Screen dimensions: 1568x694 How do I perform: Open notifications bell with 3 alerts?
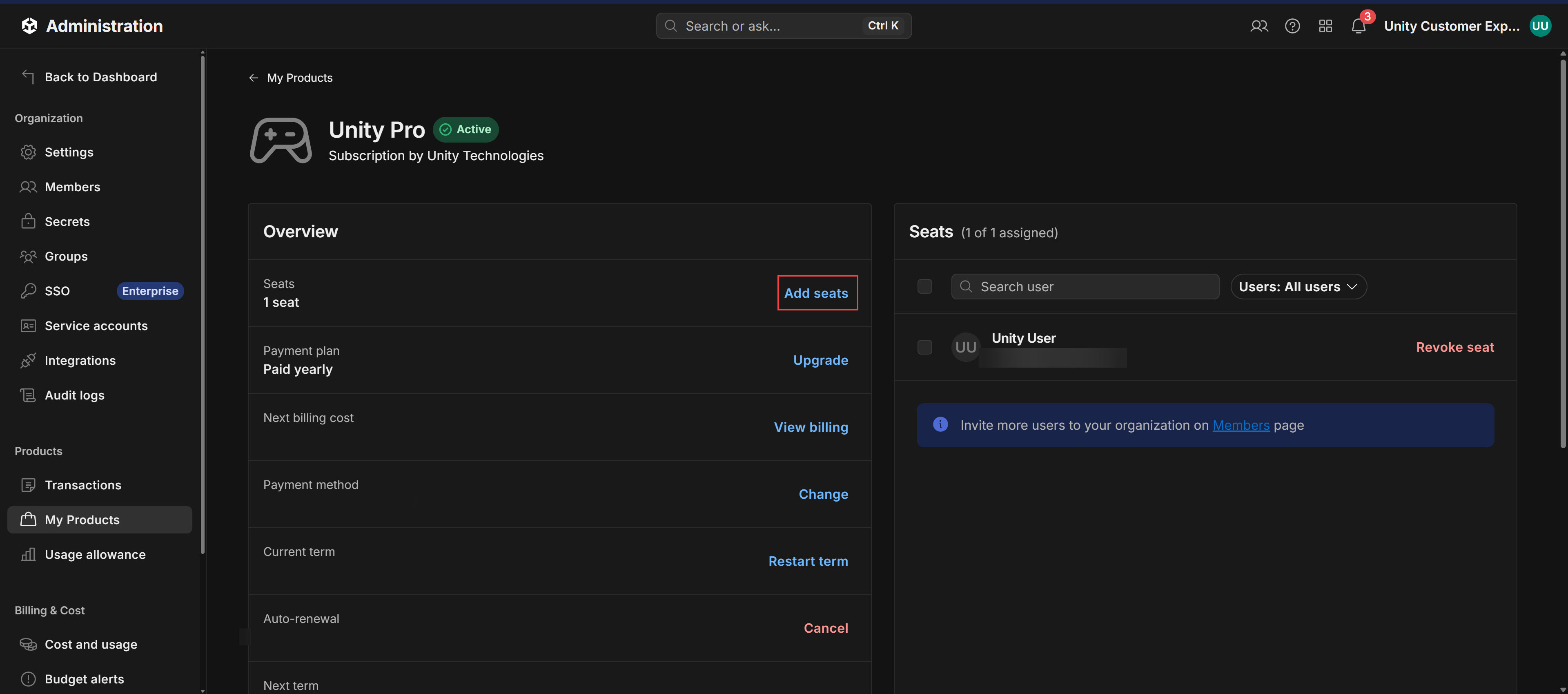click(1359, 26)
